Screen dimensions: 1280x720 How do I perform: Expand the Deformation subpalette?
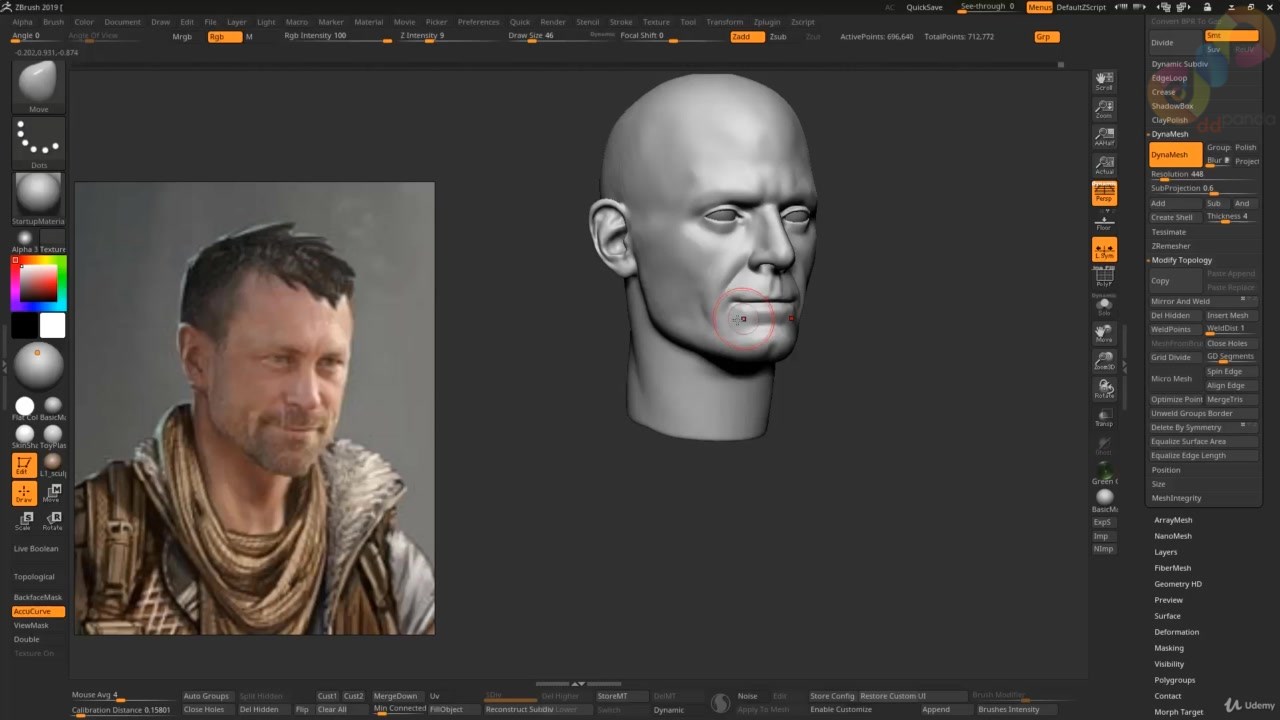tap(1177, 632)
